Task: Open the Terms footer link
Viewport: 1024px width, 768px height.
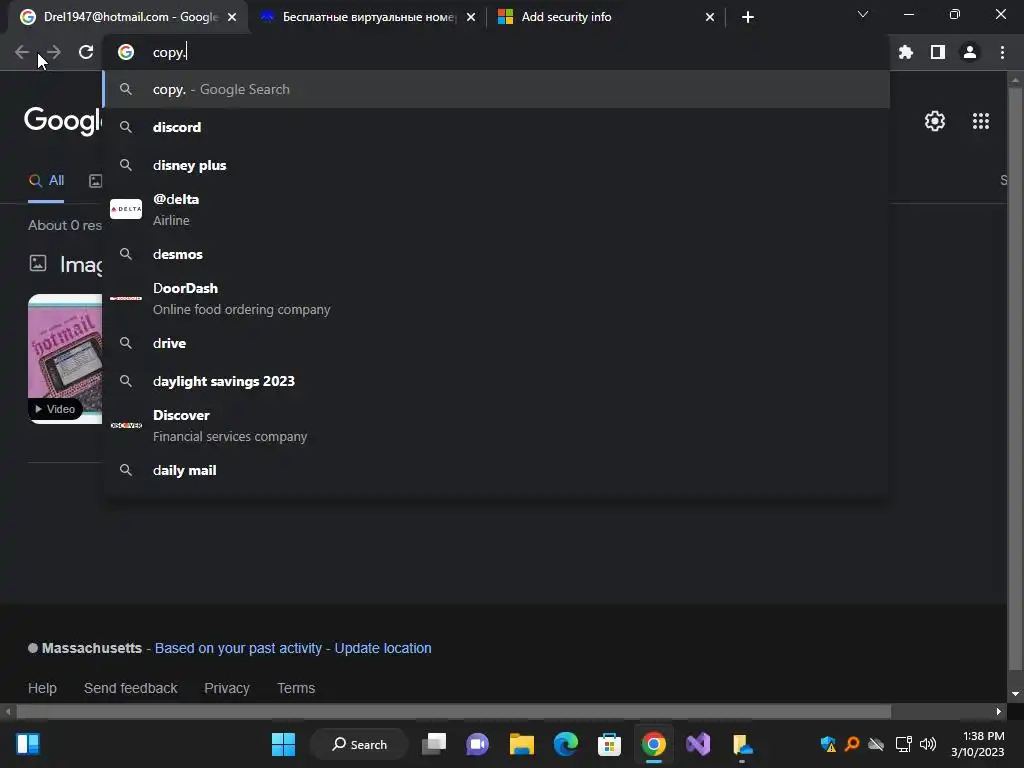Action: pos(296,688)
